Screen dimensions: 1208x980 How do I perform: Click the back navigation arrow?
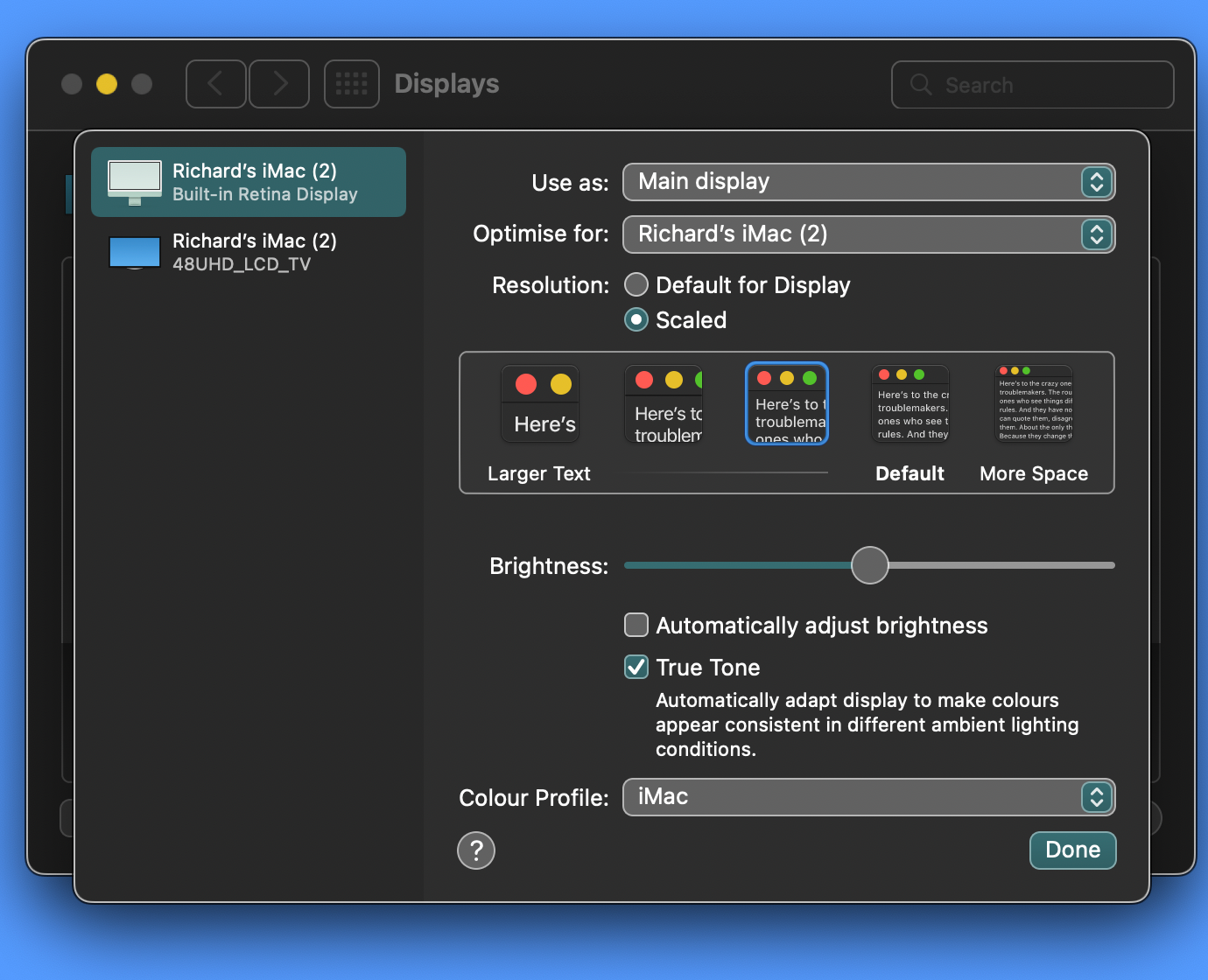coord(215,84)
